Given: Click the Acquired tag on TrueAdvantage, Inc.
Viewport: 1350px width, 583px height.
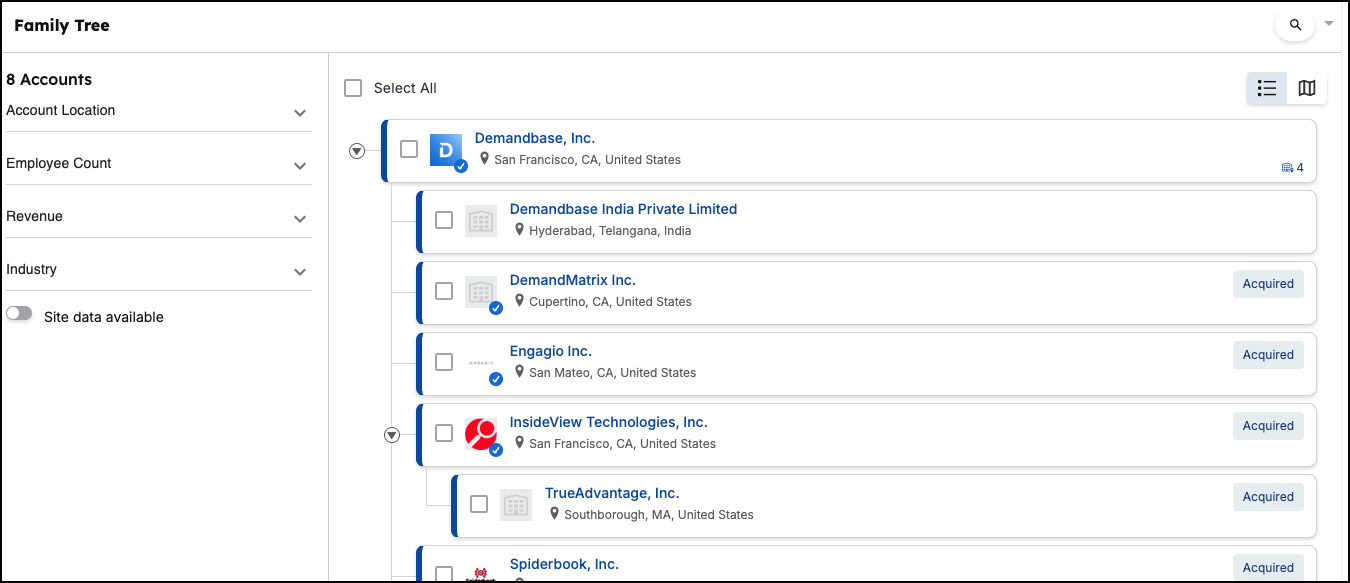Looking at the screenshot, I should (1268, 497).
